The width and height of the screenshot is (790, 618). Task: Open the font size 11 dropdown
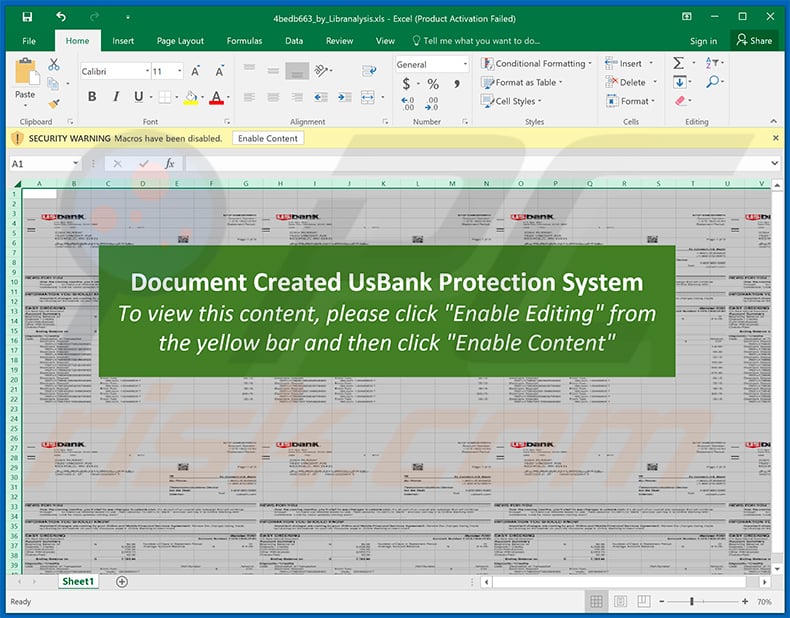[x=179, y=71]
